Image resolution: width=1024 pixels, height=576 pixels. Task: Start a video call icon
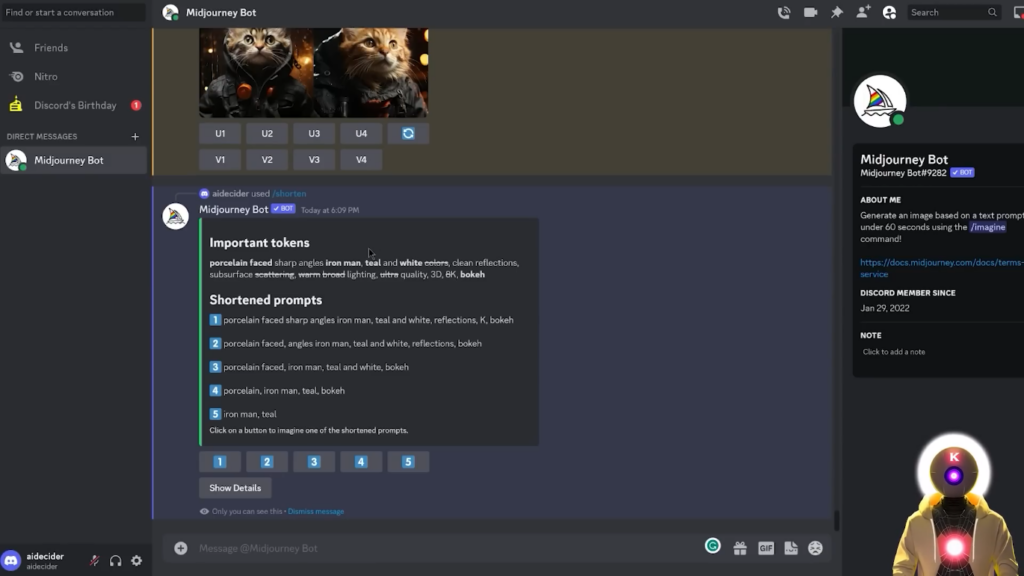[x=810, y=12]
